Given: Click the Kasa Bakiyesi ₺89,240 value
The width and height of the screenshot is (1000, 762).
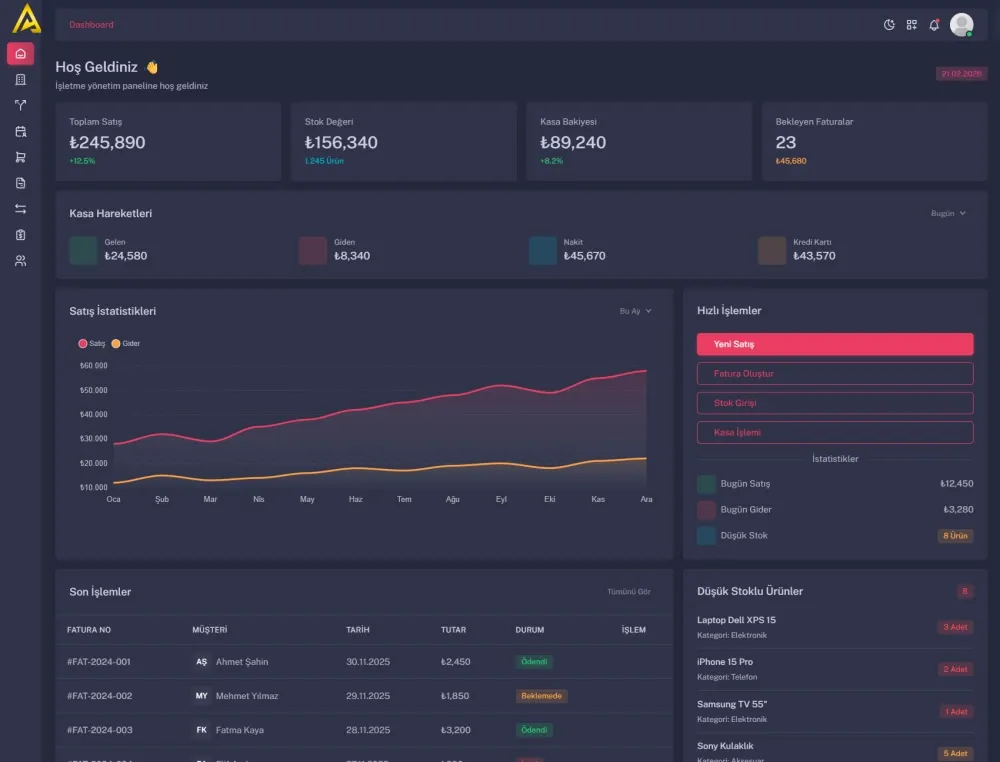Looking at the screenshot, I should tap(573, 142).
